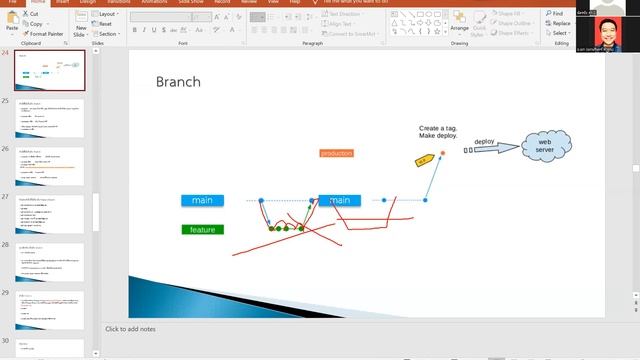Open the Select dropdown in Editing

(x=558, y=33)
